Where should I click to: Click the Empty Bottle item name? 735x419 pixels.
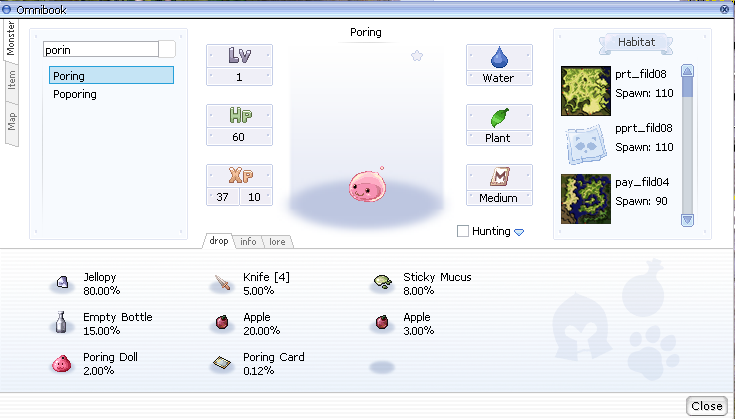(118, 317)
